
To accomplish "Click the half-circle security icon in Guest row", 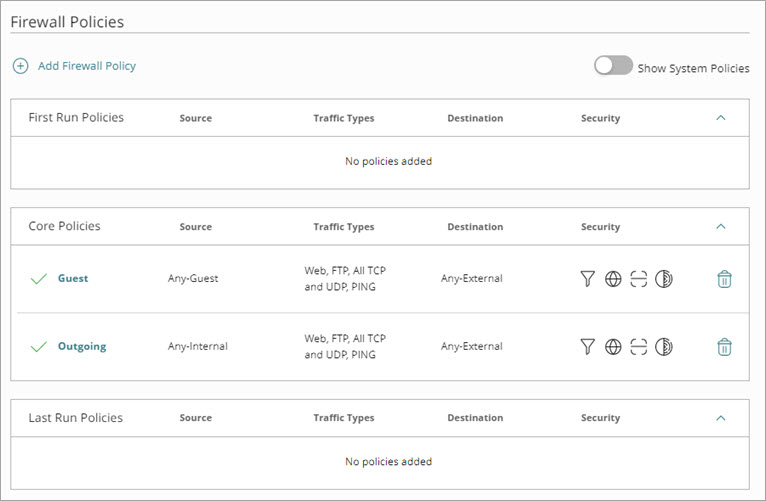I will (x=663, y=279).
